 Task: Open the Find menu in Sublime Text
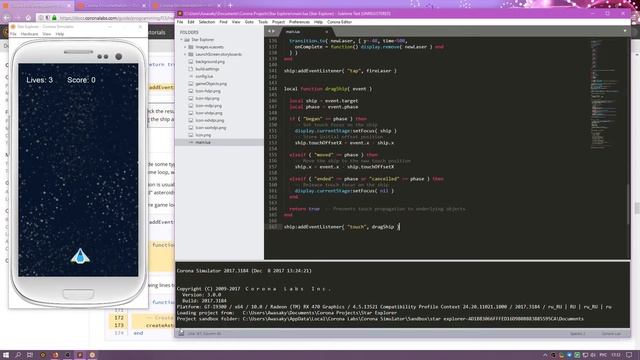pyautogui.click(x=223, y=22)
